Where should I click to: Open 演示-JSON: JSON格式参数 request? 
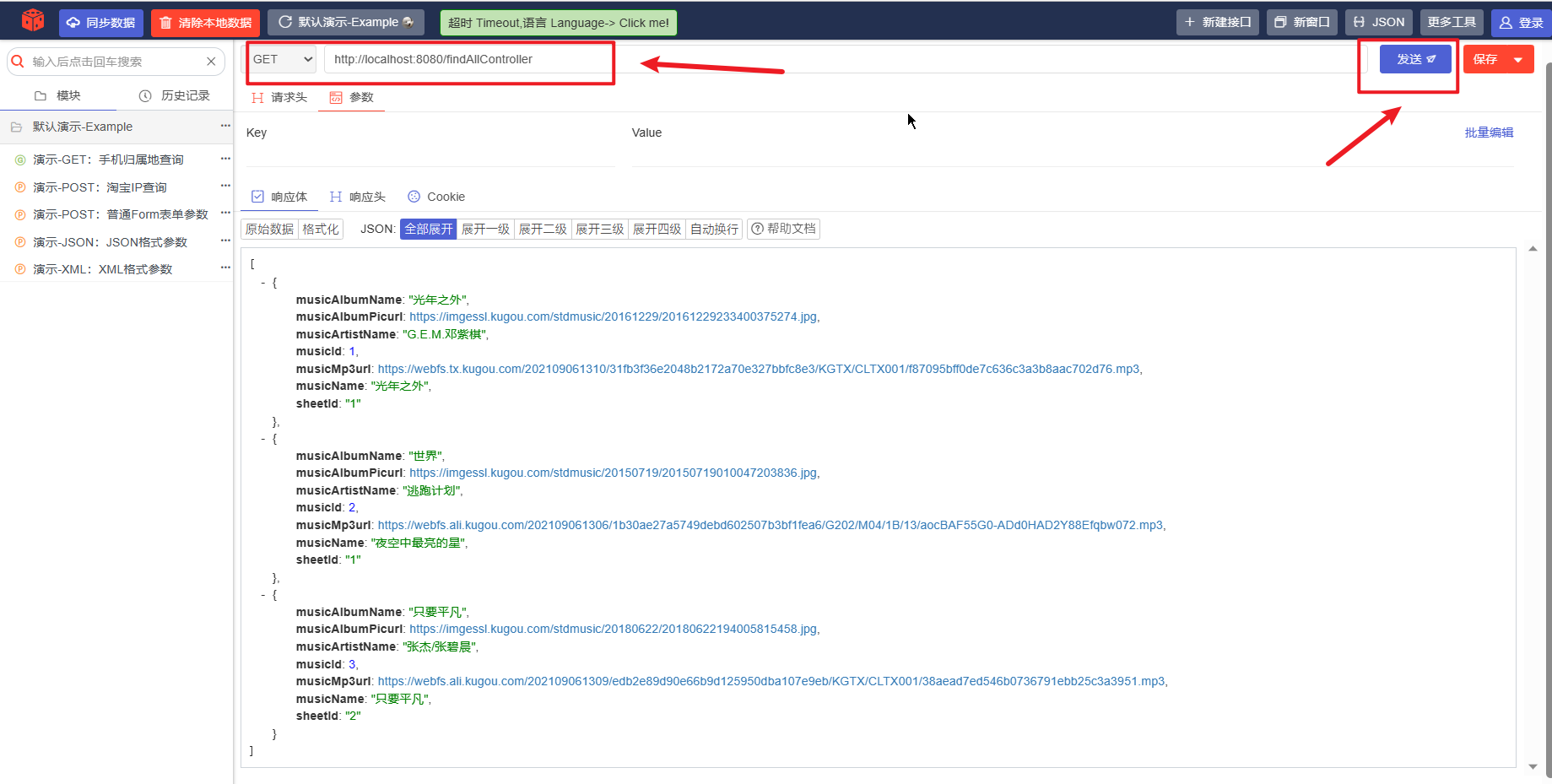click(x=110, y=242)
